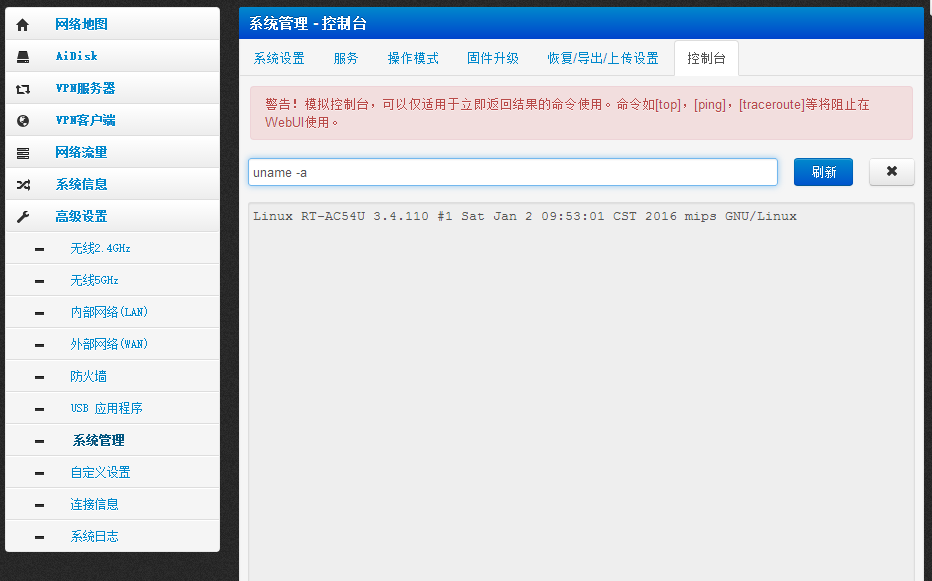Open USB 应用程序 settings
The height and width of the screenshot is (581, 932).
[x=112, y=409]
